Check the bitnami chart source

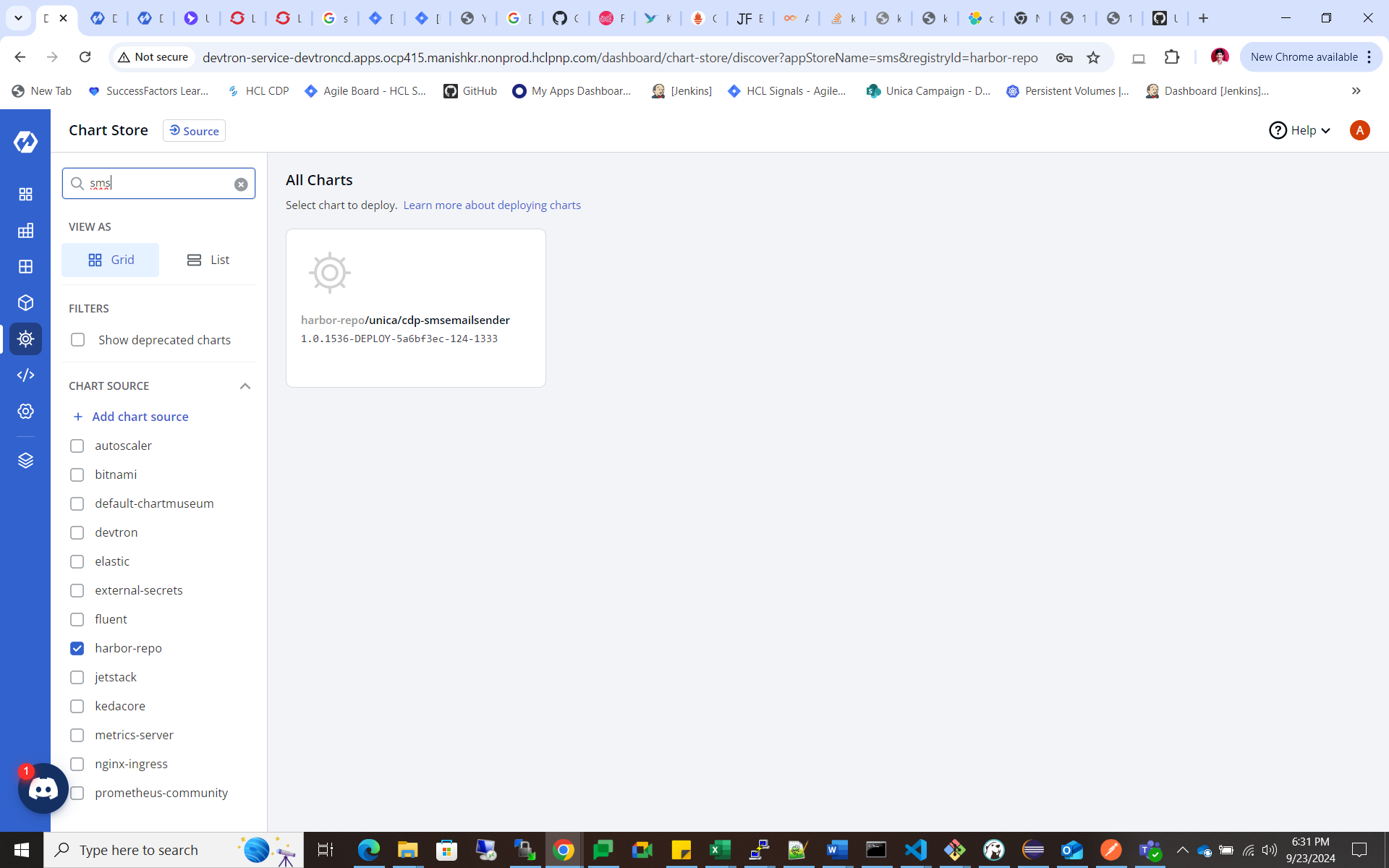(77, 475)
